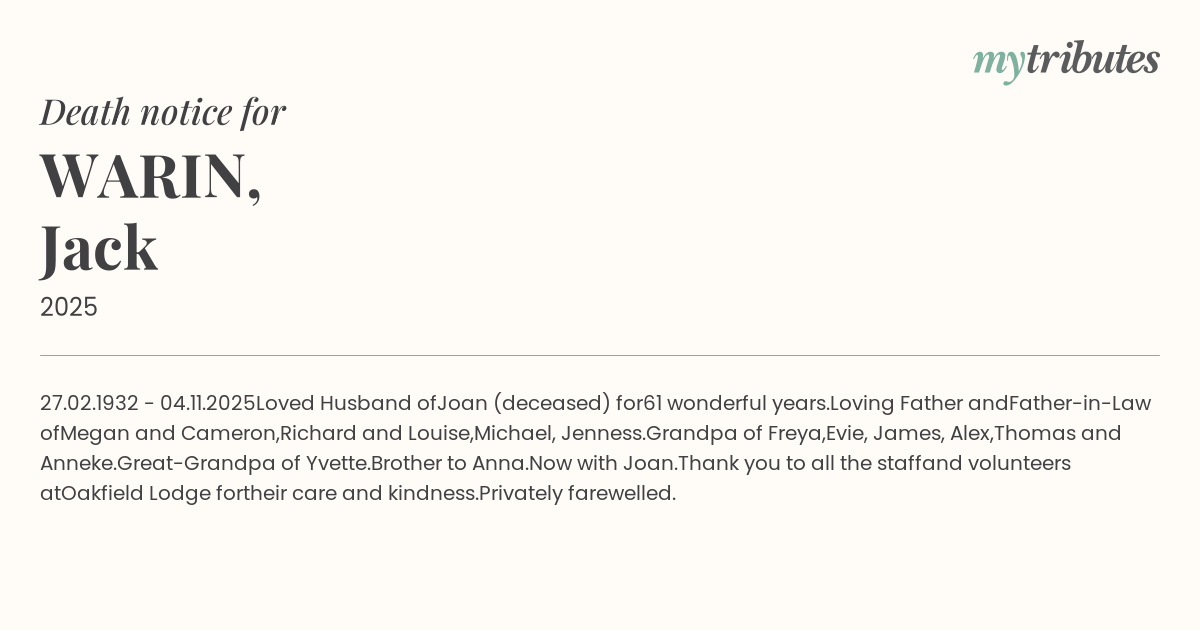The image size is (1200, 630).
Task: Click the phrase "61 wonderful years"
Action: pos(735,403)
